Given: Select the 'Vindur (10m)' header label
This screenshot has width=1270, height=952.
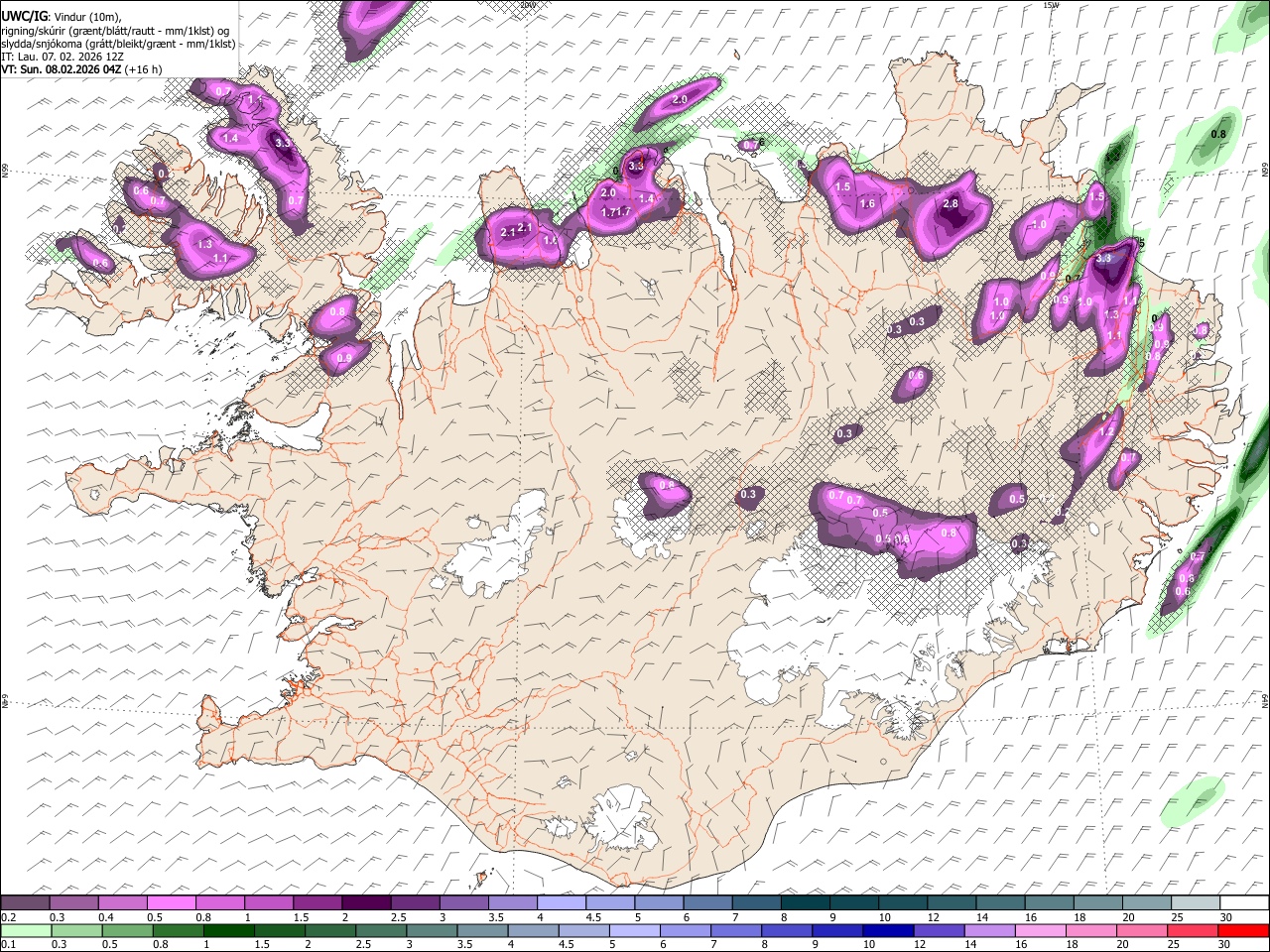Looking at the screenshot, I should point(86,16).
